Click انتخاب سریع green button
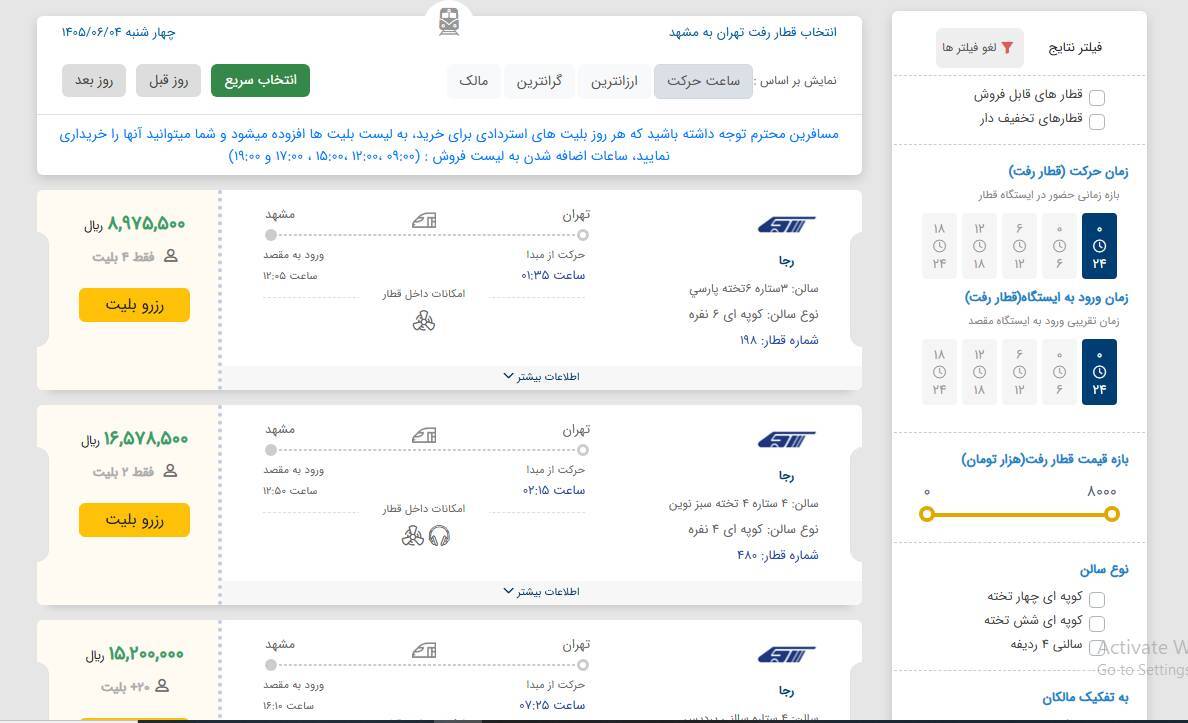 pyautogui.click(x=261, y=80)
